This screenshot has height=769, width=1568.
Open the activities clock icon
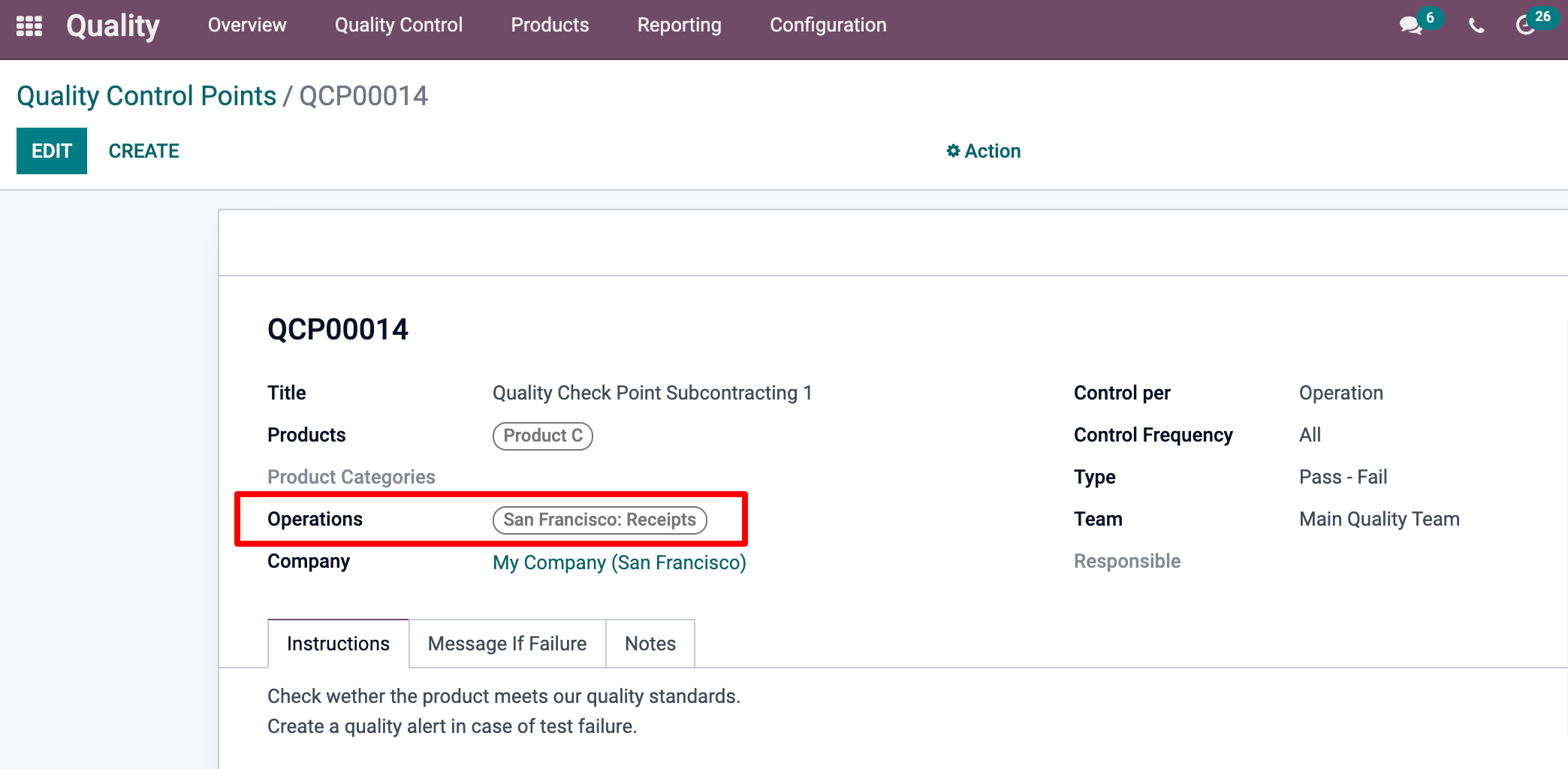[x=1525, y=26]
